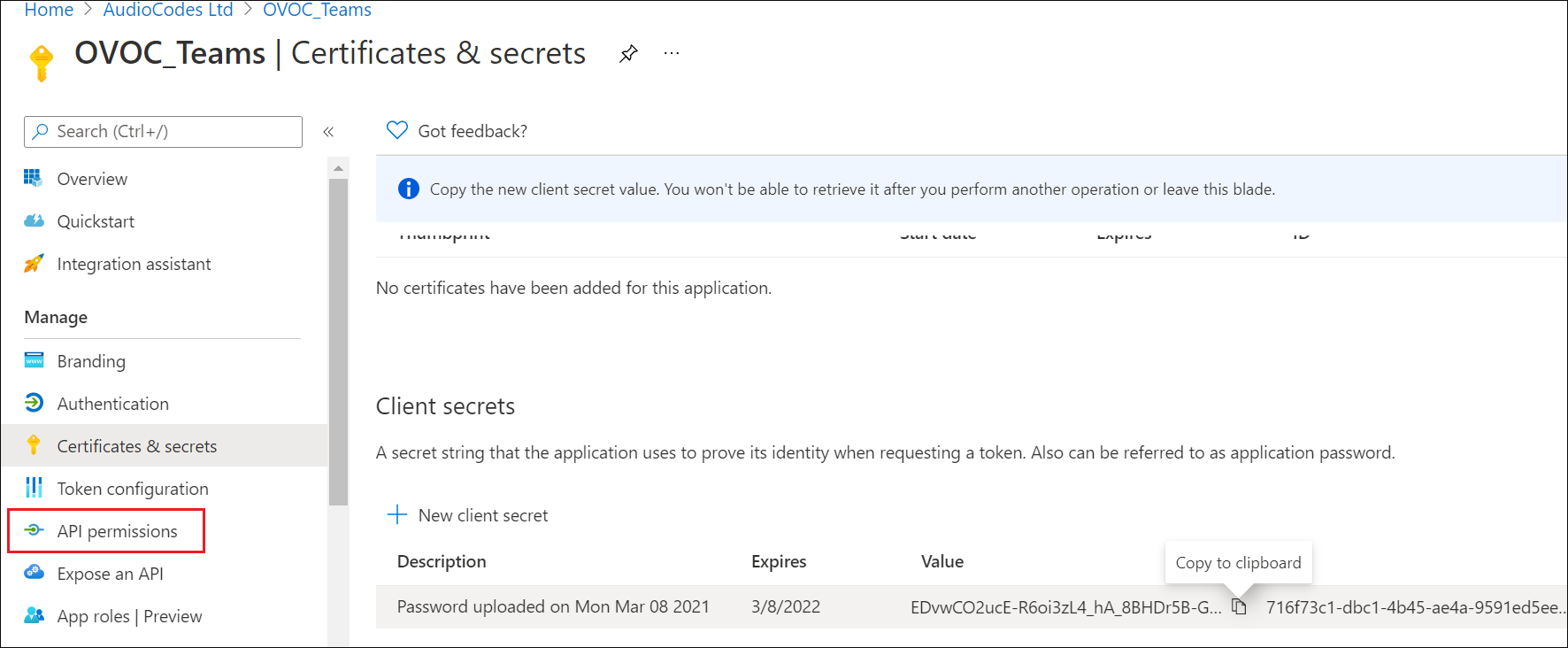Select Token configuration
Viewport: 1568px width, 648px height.
point(133,489)
